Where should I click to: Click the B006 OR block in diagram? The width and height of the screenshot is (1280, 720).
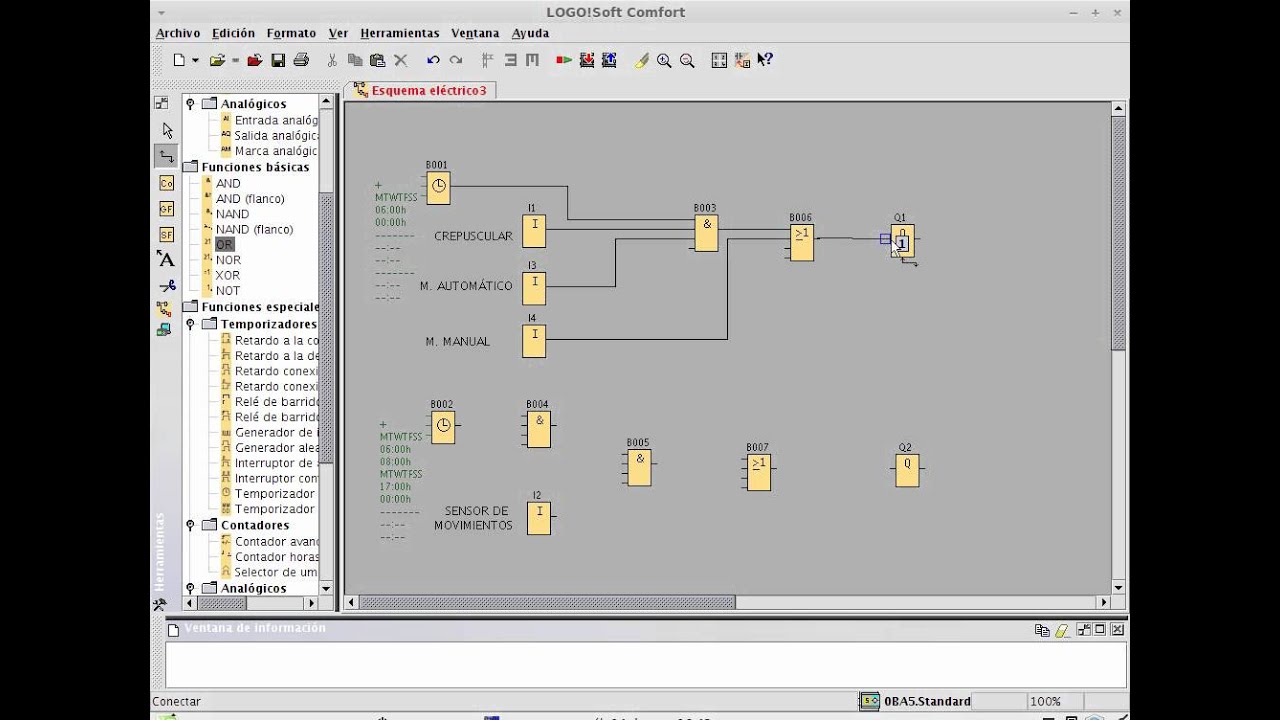[x=801, y=242]
